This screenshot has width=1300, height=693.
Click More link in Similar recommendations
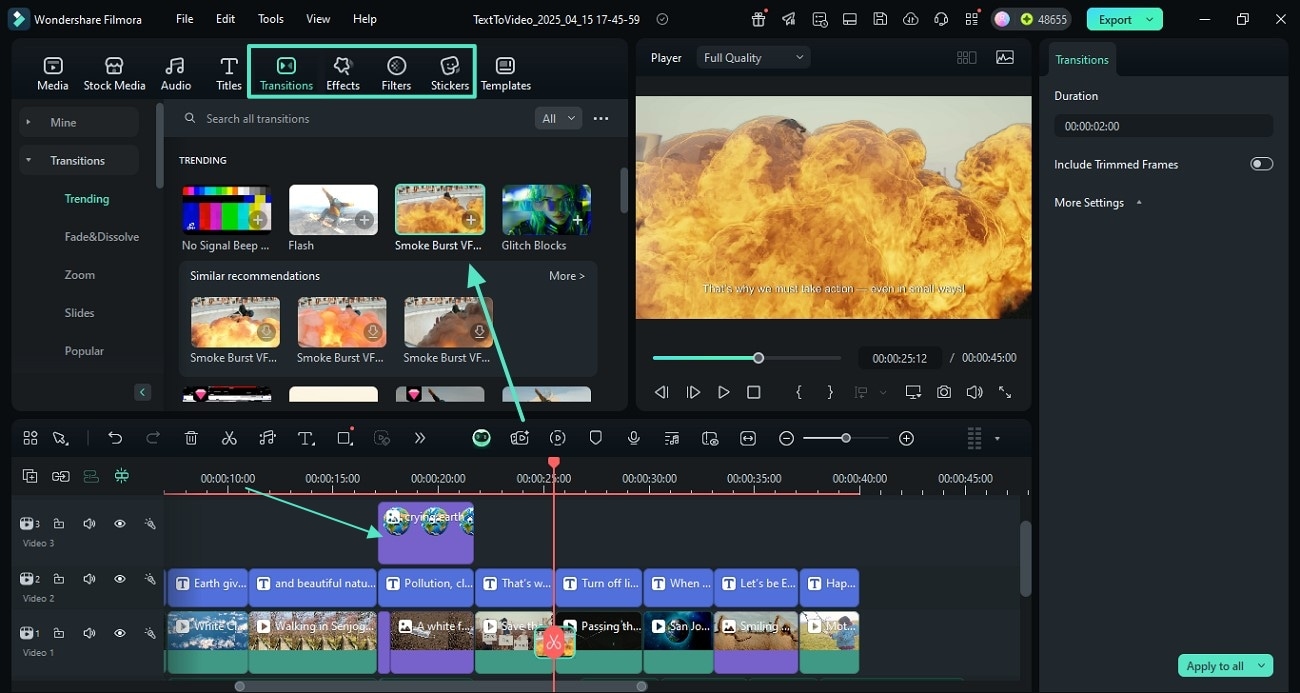coord(567,276)
